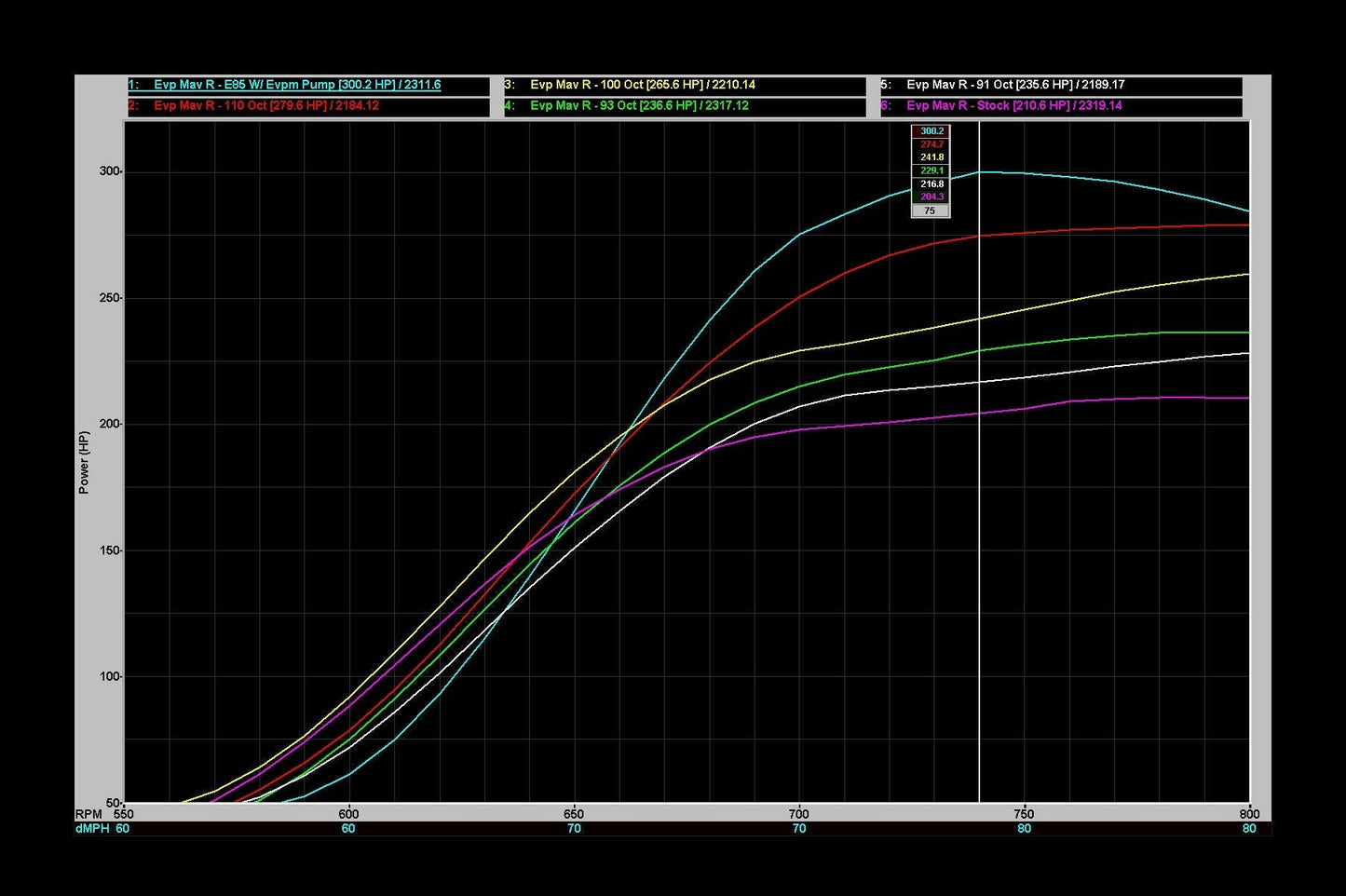Click the green 229.1 cursor readout value
Image resolution: width=1346 pixels, height=896 pixels.
pos(931,170)
